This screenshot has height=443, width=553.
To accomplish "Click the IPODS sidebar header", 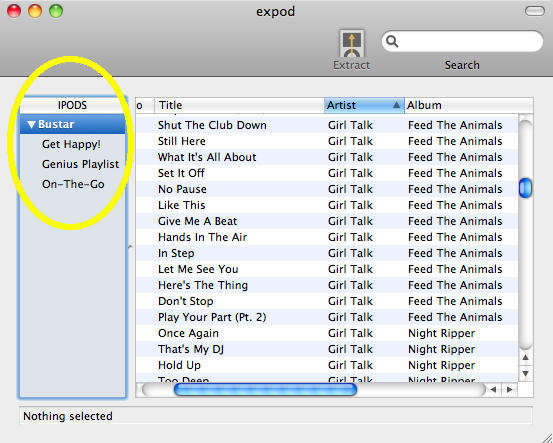I will tap(72, 105).
